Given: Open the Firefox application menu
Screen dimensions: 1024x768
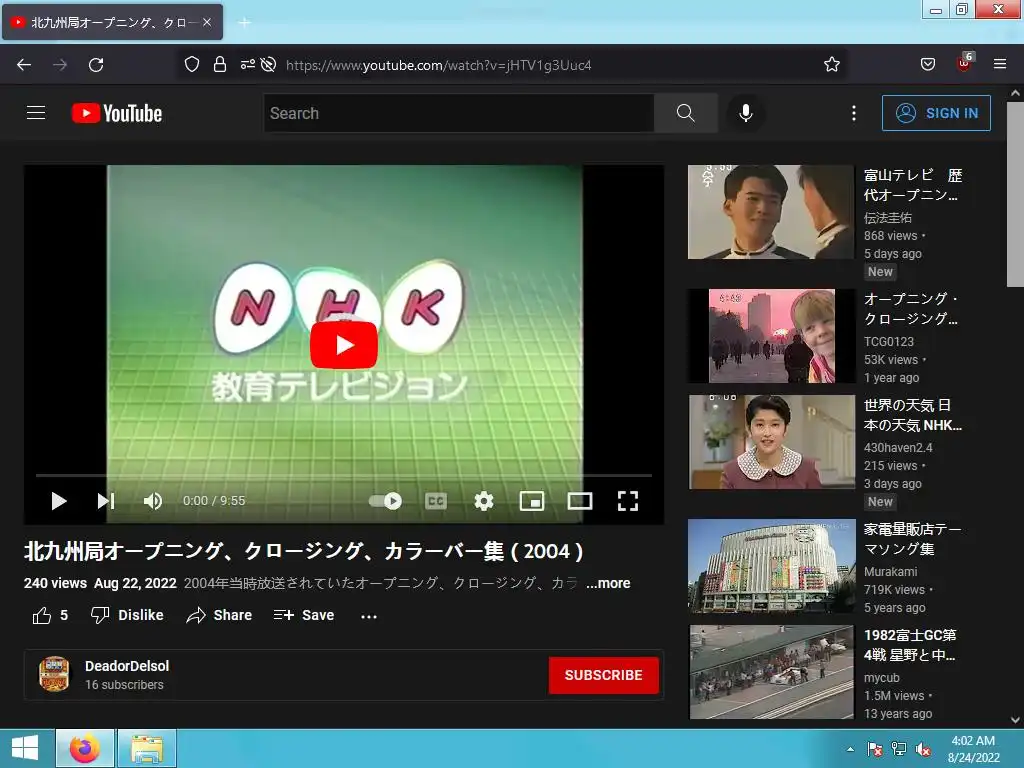Looking at the screenshot, I should click(x=1000, y=64).
